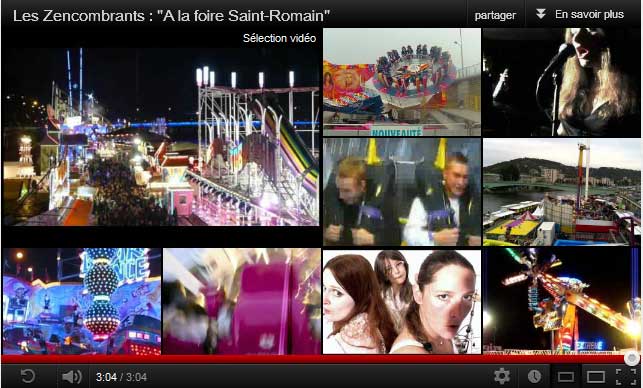
Task: Open the blurry pink ride thumbnail
Action: click(x=242, y=301)
